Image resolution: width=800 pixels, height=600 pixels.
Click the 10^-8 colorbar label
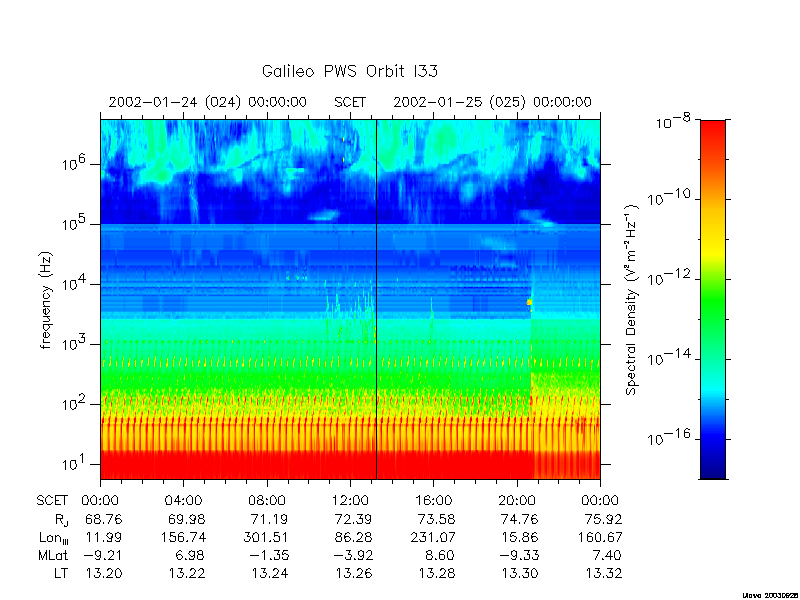click(671, 121)
